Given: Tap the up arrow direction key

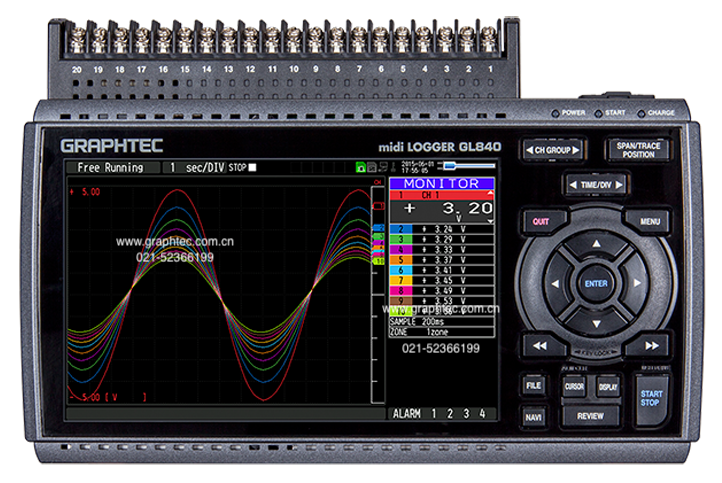Looking at the screenshot, I should point(596,244).
